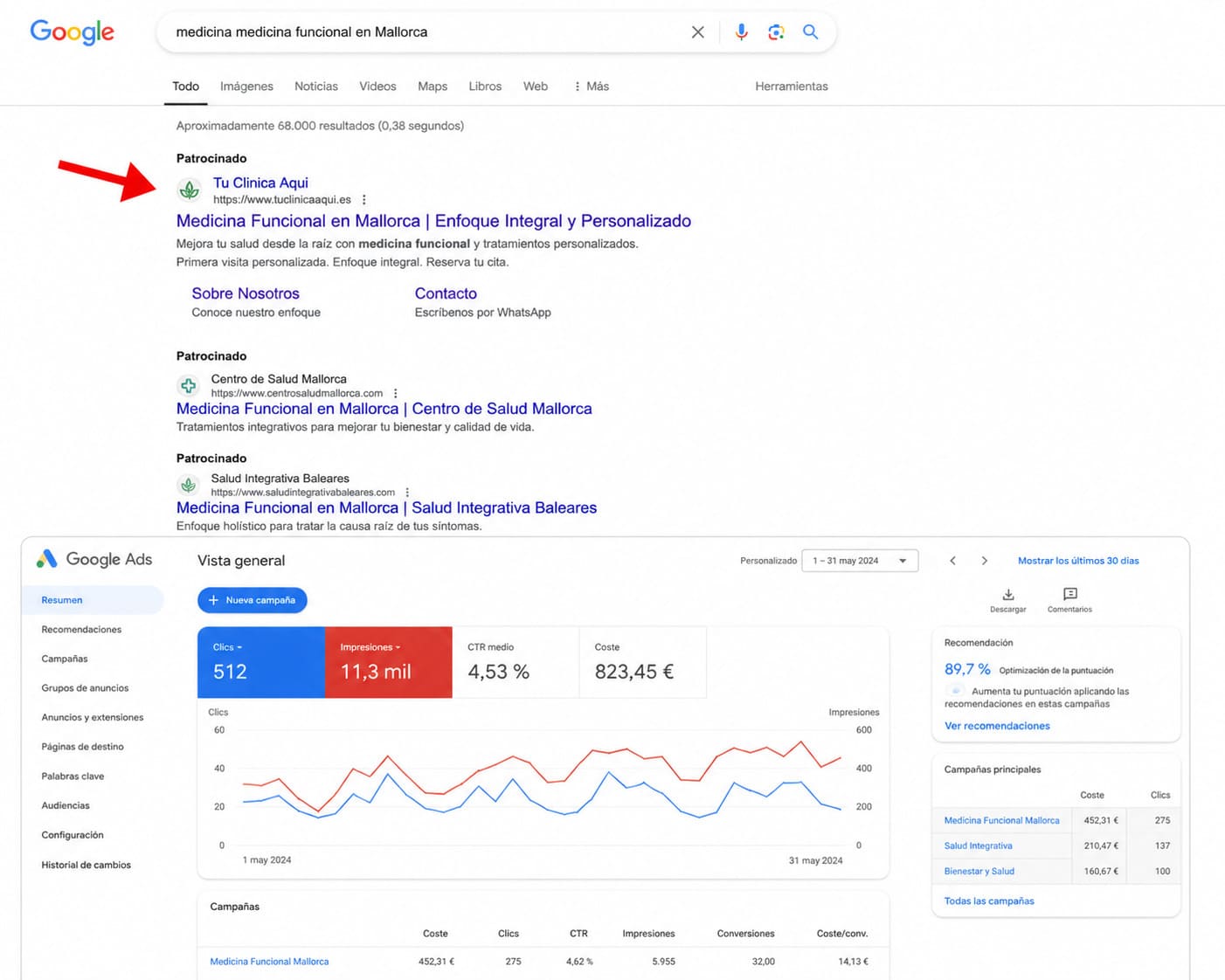The width and height of the screenshot is (1225, 980).
Task: Open the Libros tab
Action: [485, 86]
